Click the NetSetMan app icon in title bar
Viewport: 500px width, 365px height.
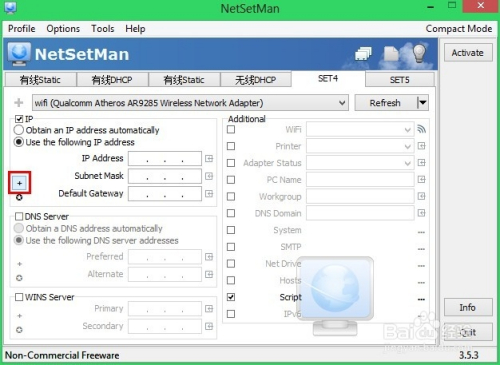click(10, 7)
